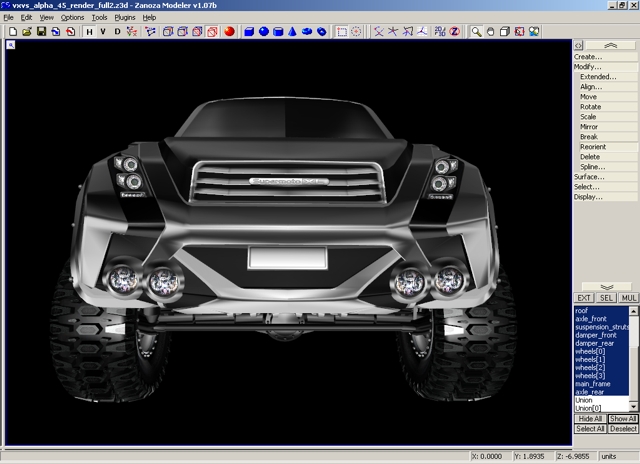Click the New file icon

(x=12, y=32)
